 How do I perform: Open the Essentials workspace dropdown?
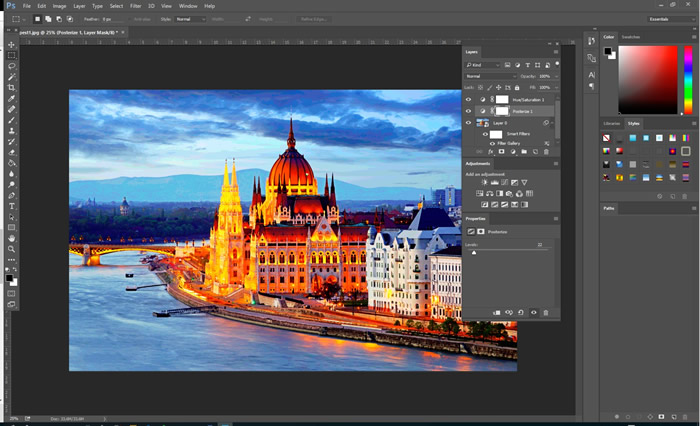pyautogui.click(x=671, y=19)
